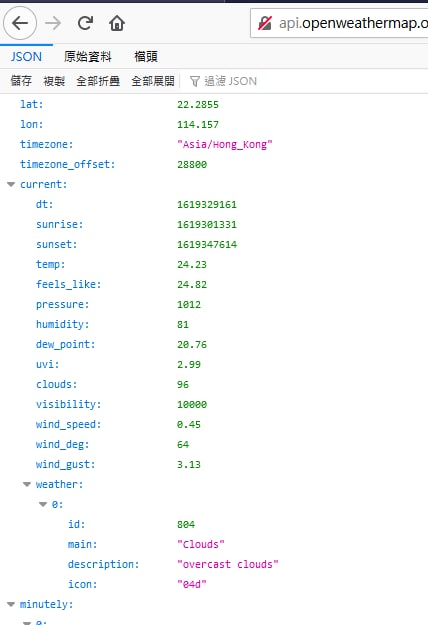This screenshot has width=428, height=625.
Task: Click the 過濾 JSON filter field
Action: pos(307,81)
